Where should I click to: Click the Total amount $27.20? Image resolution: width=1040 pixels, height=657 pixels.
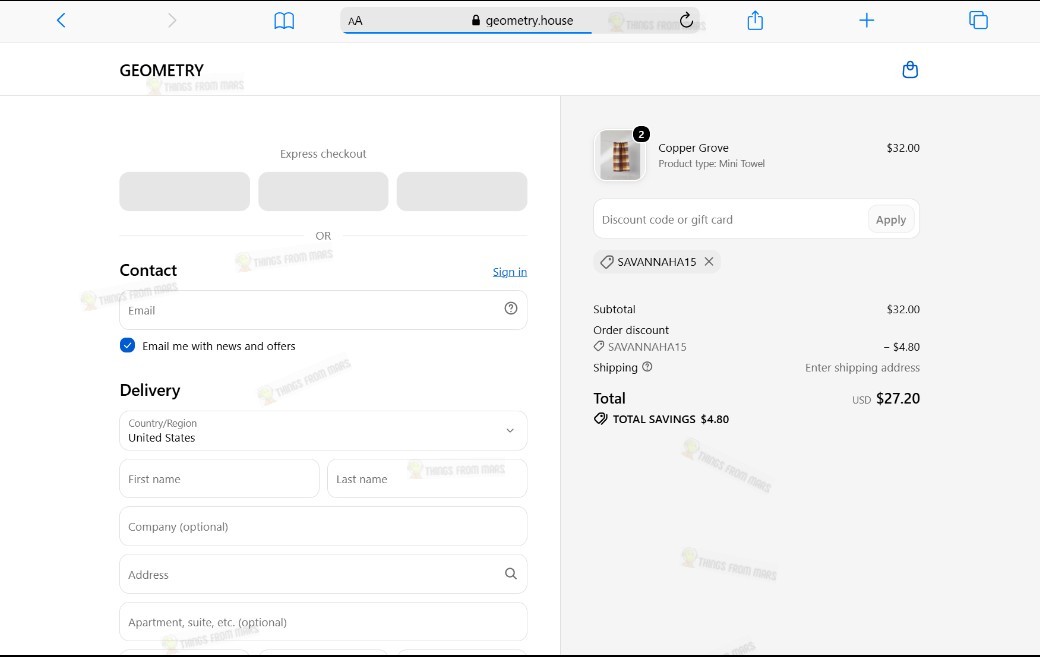click(x=897, y=398)
